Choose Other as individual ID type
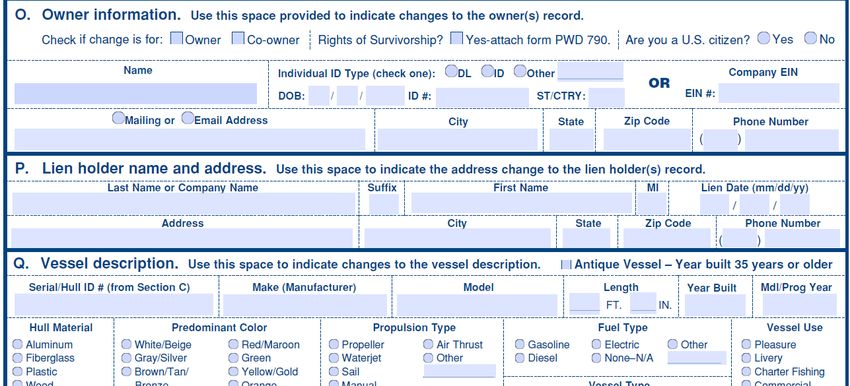This screenshot has height=386, width=850. [520, 71]
